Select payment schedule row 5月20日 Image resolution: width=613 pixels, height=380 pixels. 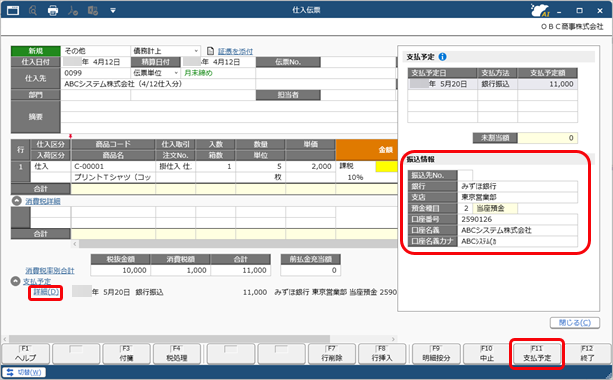(x=493, y=84)
